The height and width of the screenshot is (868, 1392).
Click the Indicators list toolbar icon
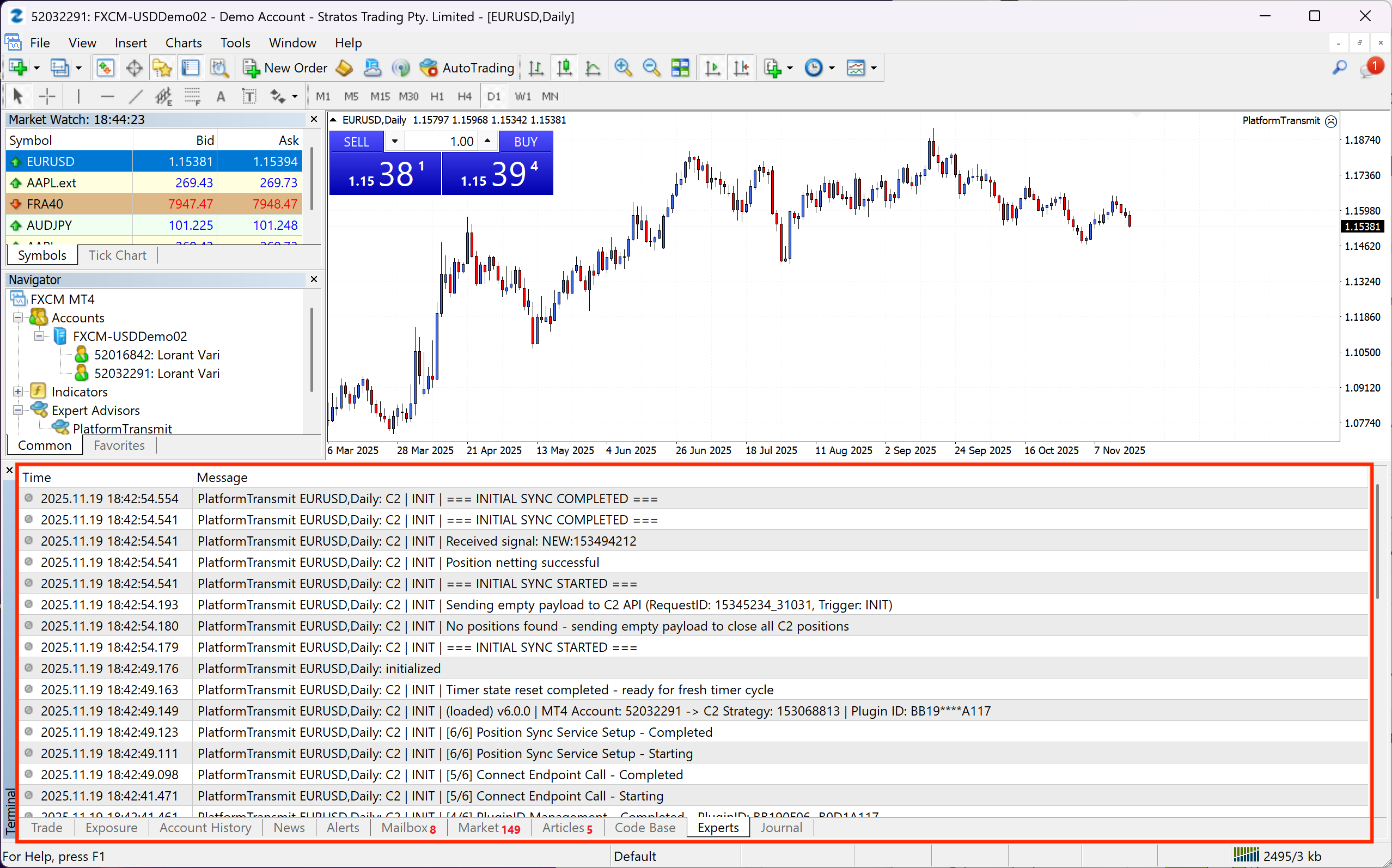(x=773, y=68)
